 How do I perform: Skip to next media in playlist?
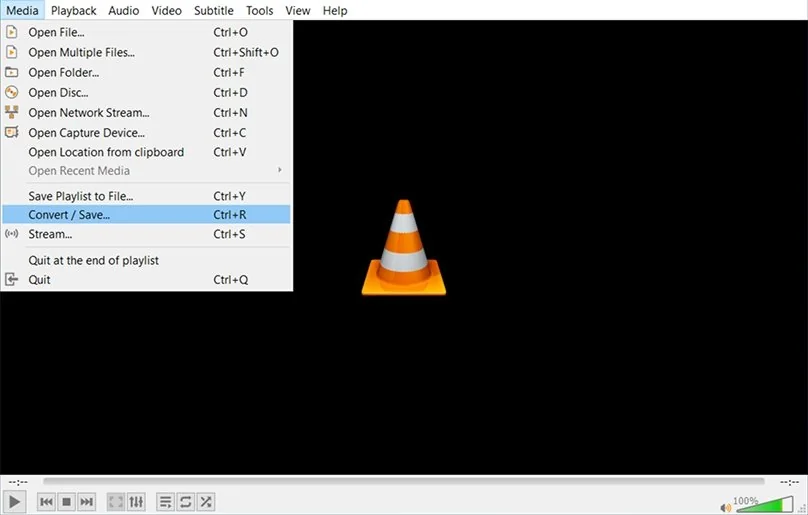coord(87,502)
